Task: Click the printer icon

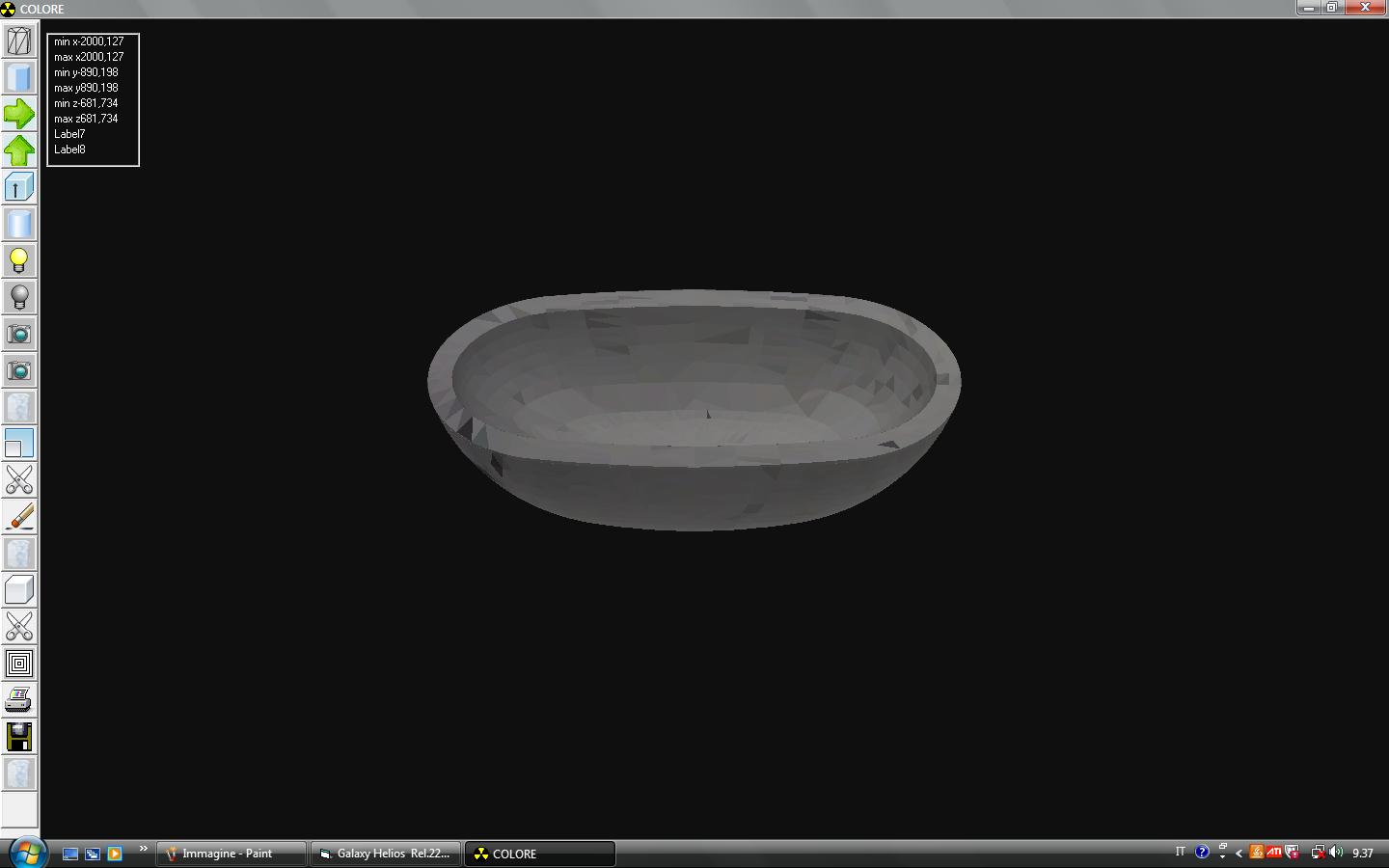Action: [19, 700]
